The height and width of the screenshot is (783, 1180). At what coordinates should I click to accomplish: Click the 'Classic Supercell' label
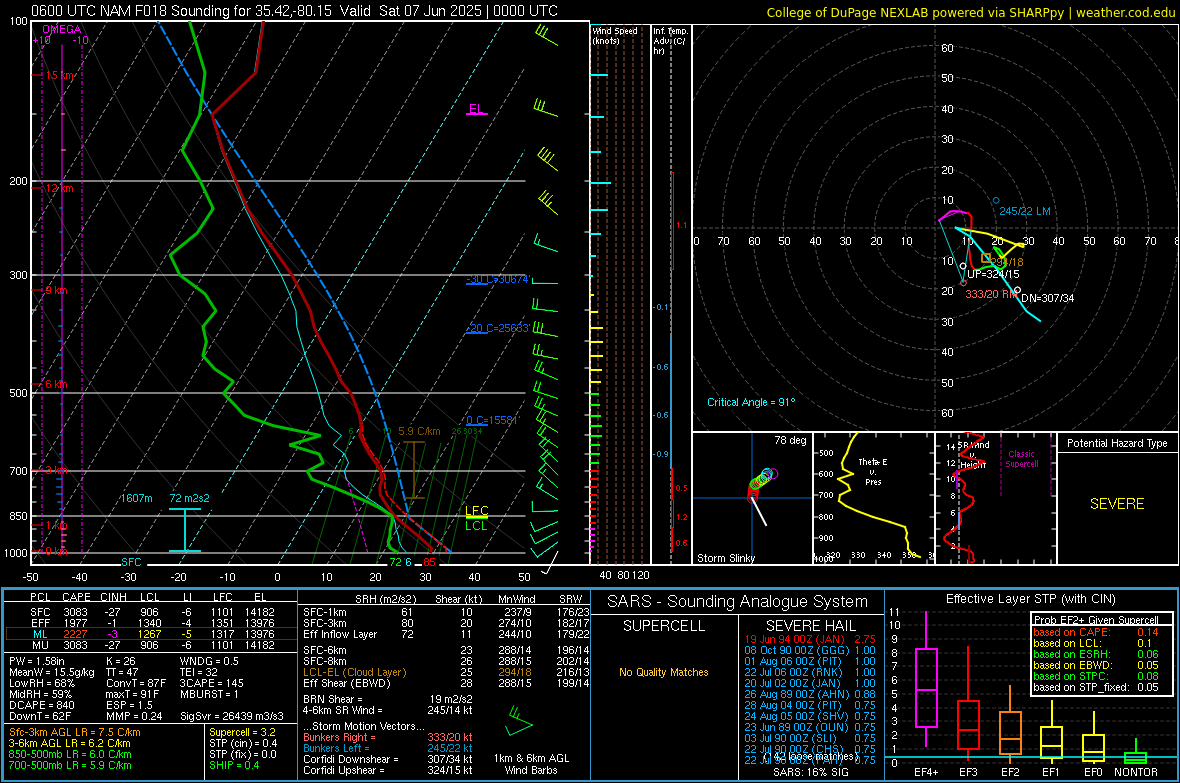1021,459
